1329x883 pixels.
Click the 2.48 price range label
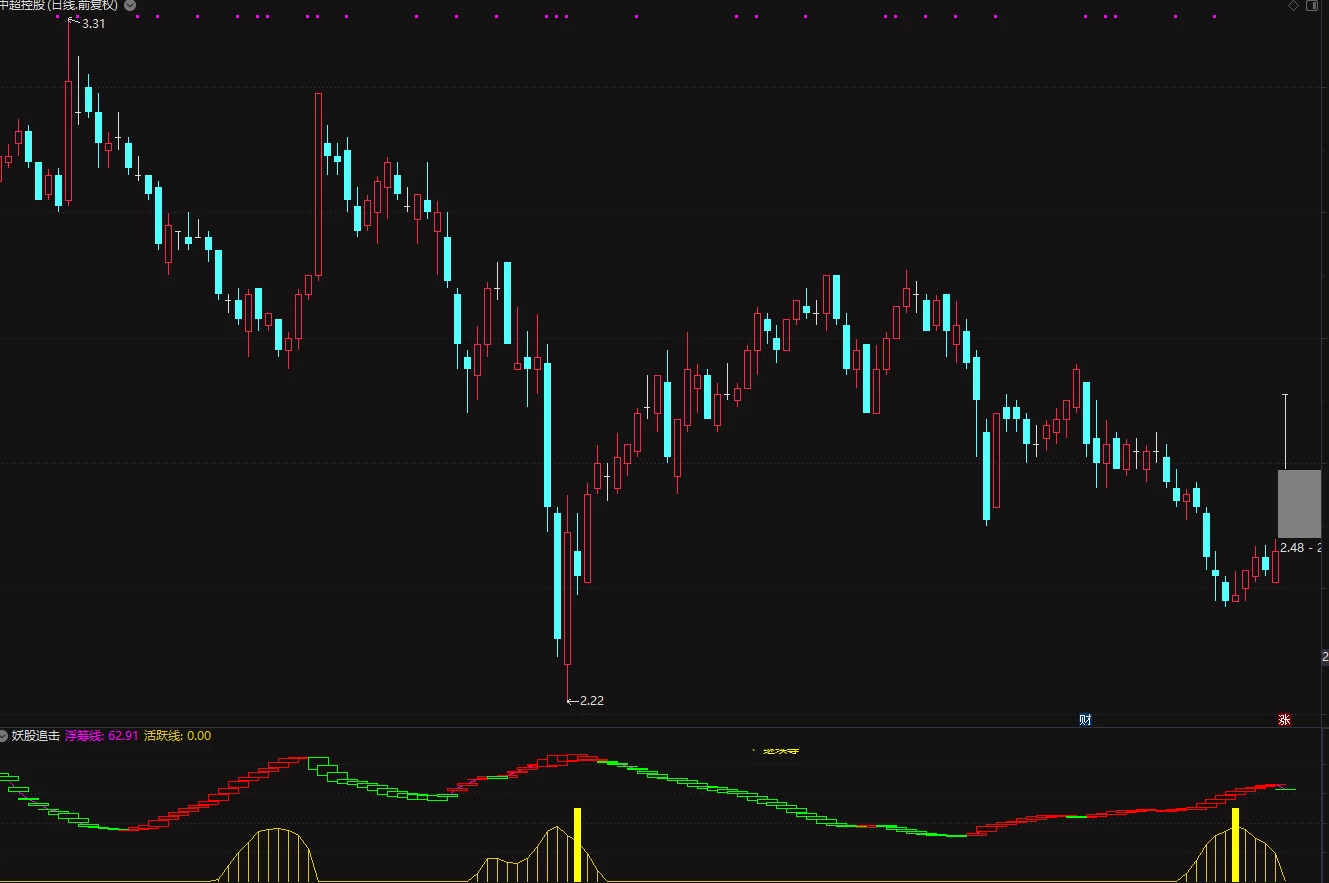[x=1300, y=547]
